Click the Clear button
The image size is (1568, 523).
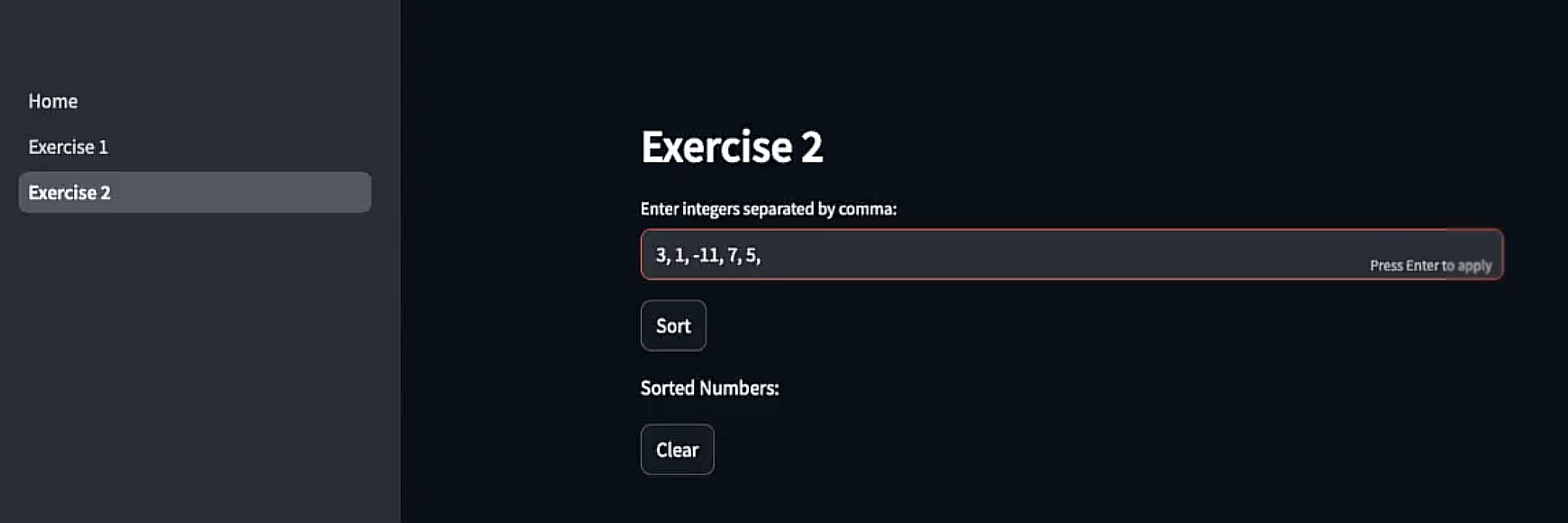click(x=677, y=449)
